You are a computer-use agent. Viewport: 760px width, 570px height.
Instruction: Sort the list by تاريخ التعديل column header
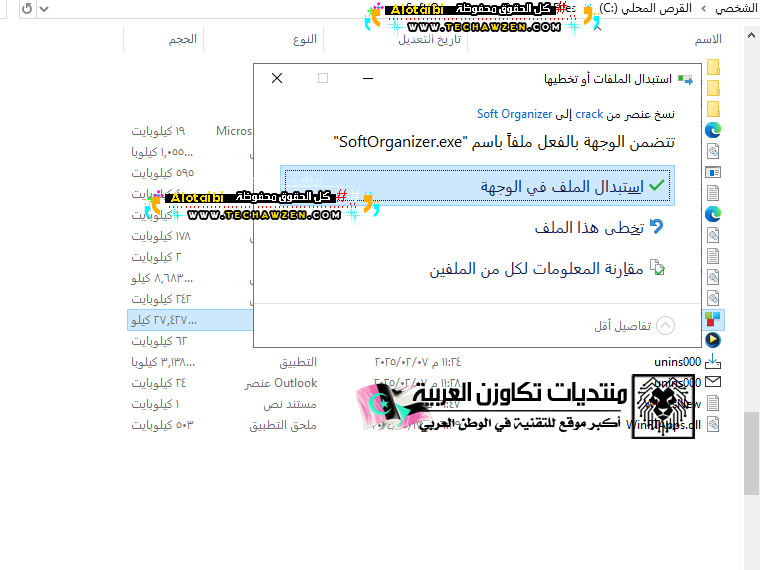pos(429,39)
